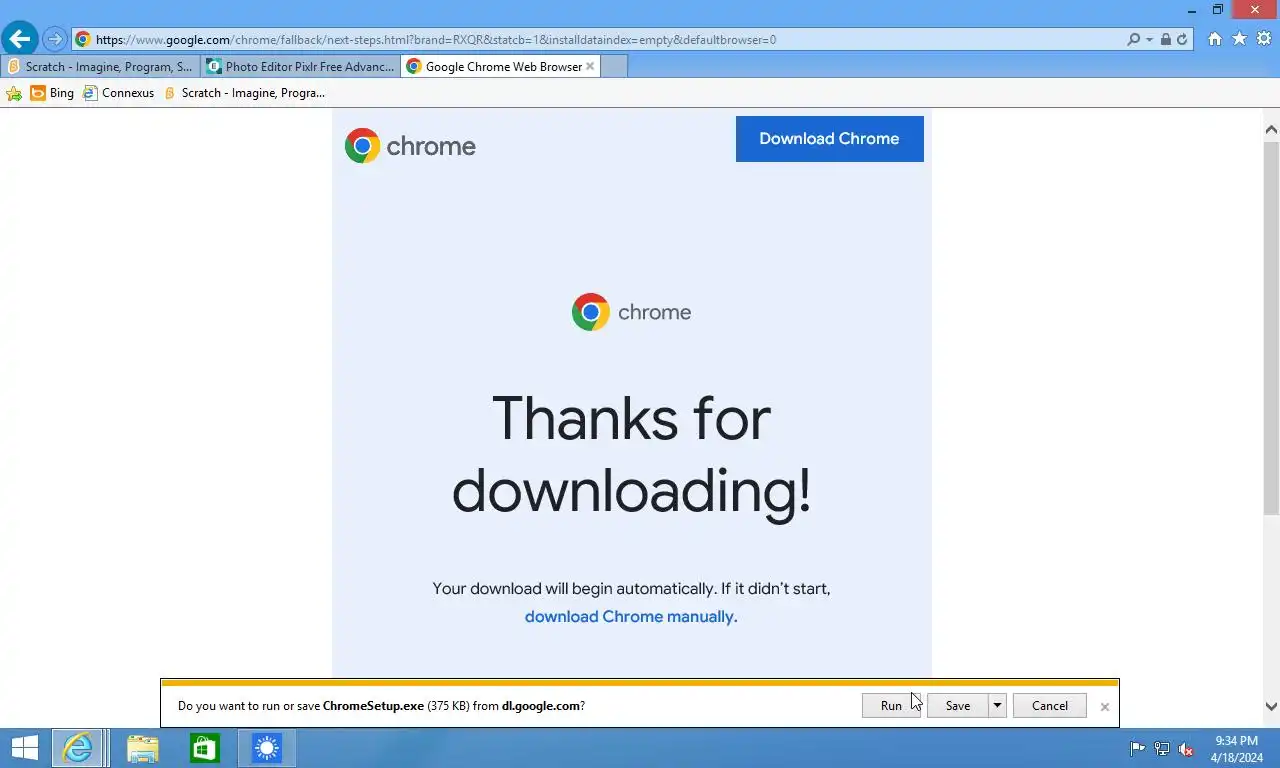Open the Scratch favorites bar link
The image size is (1280, 768).
click(x=244, y=93)
